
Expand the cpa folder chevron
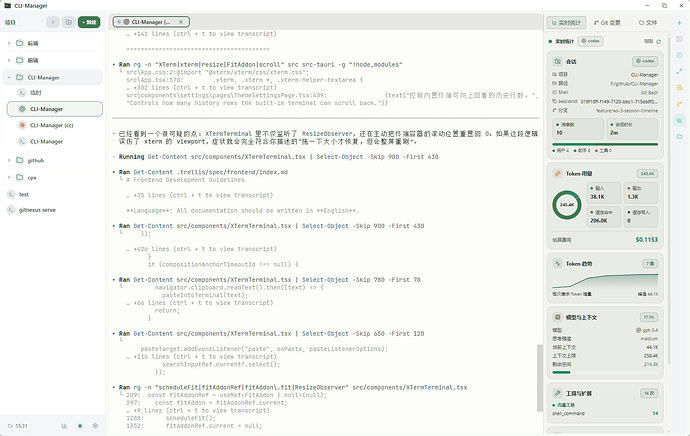pos(9,177)
